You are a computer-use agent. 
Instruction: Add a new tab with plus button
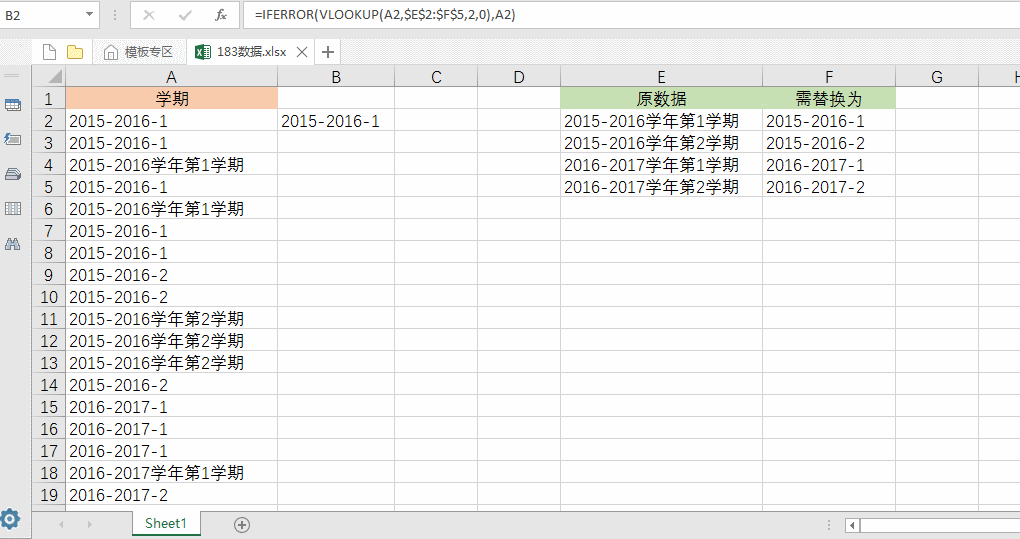pyautogui.click(x=328, y=52)
